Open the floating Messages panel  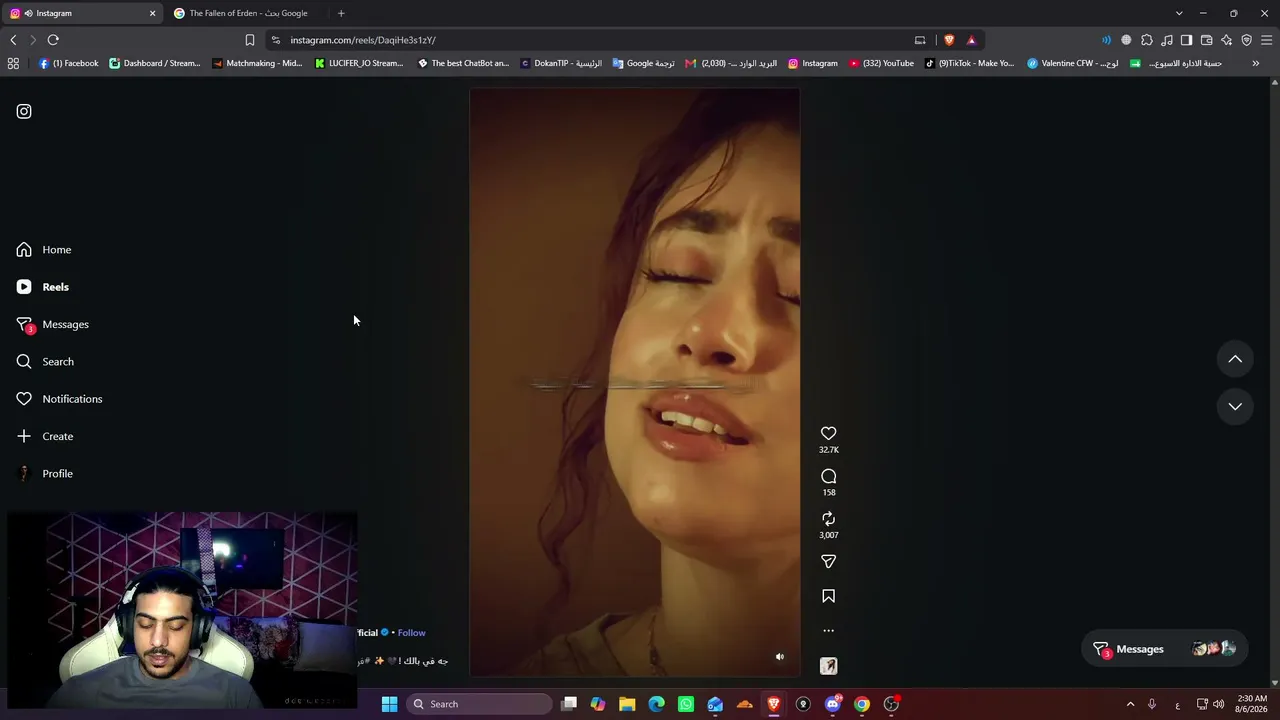[1165, 649]
